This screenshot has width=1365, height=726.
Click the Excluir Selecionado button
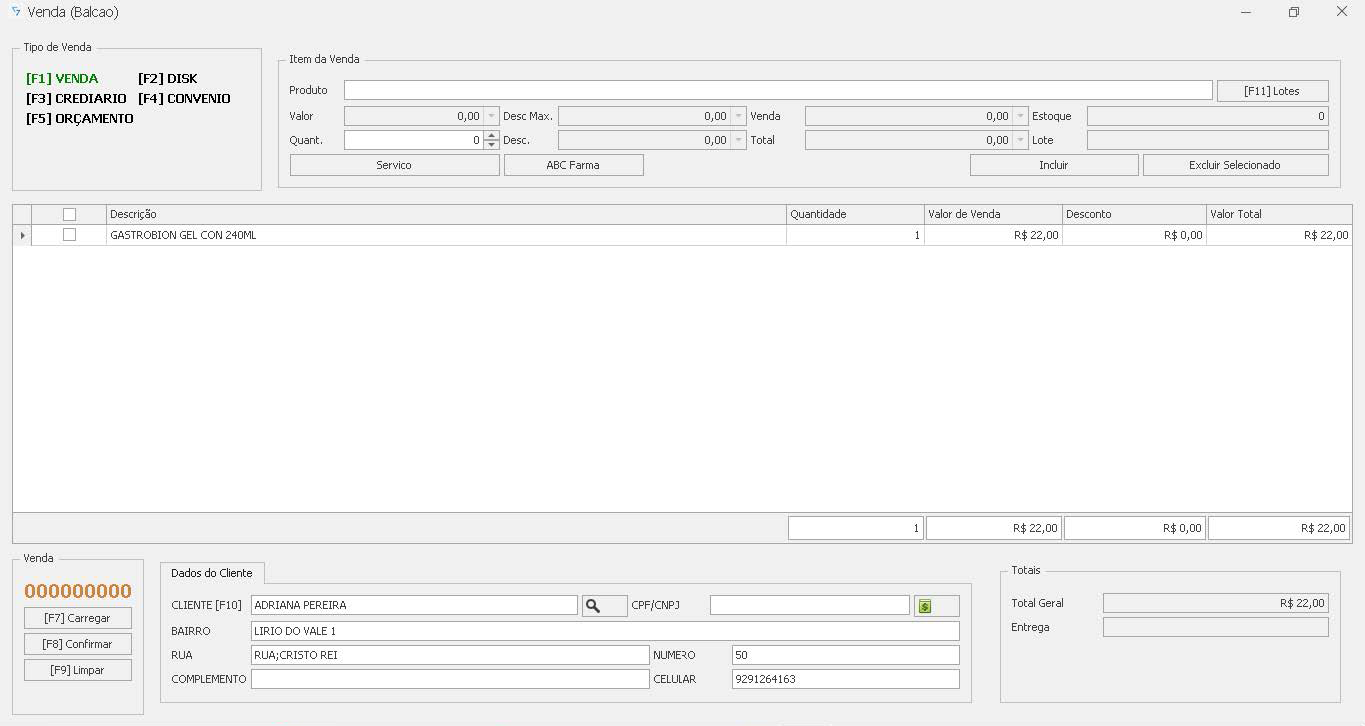1235,165
